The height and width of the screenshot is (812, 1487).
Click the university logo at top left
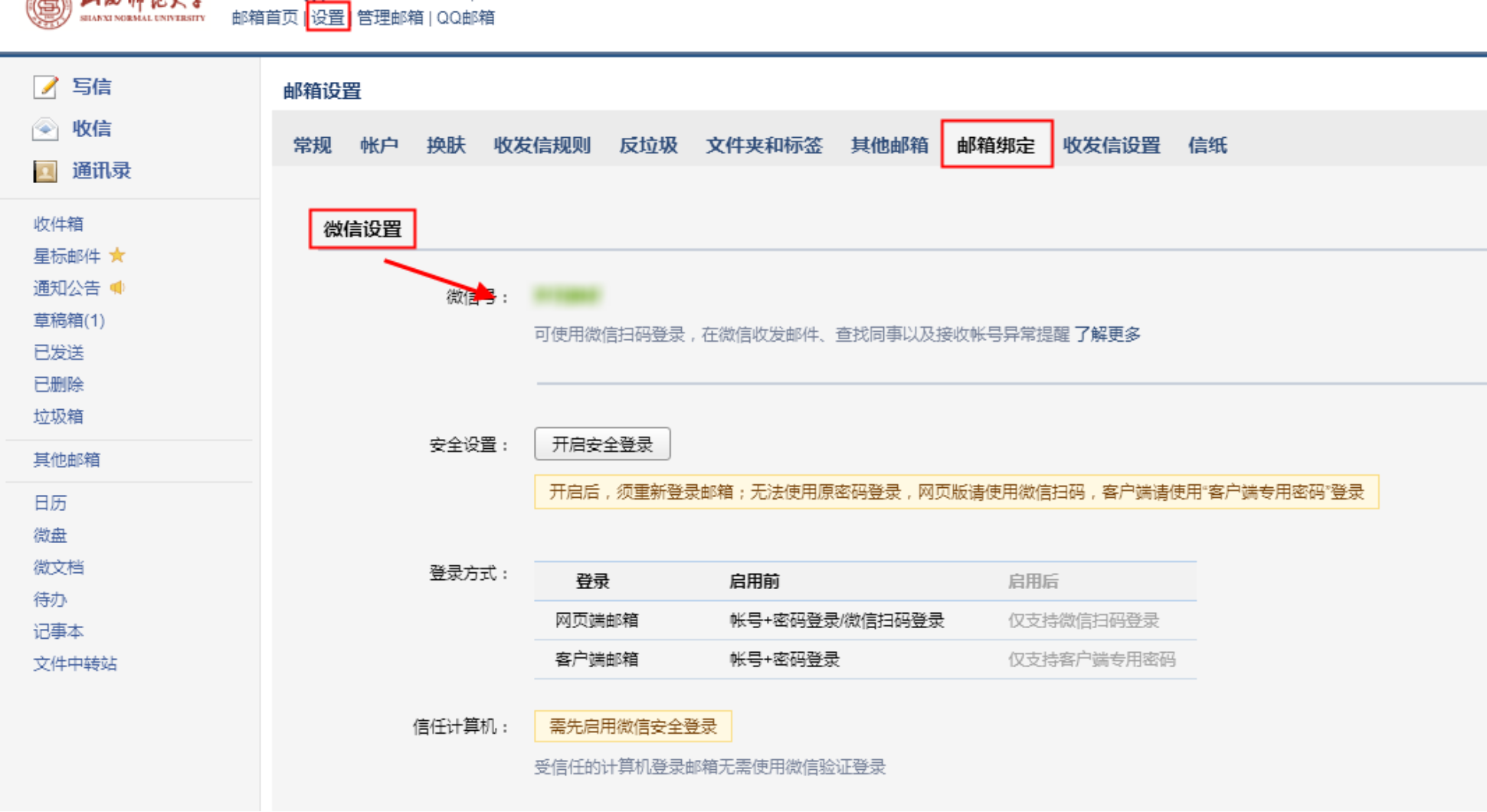tap(47, 11)
